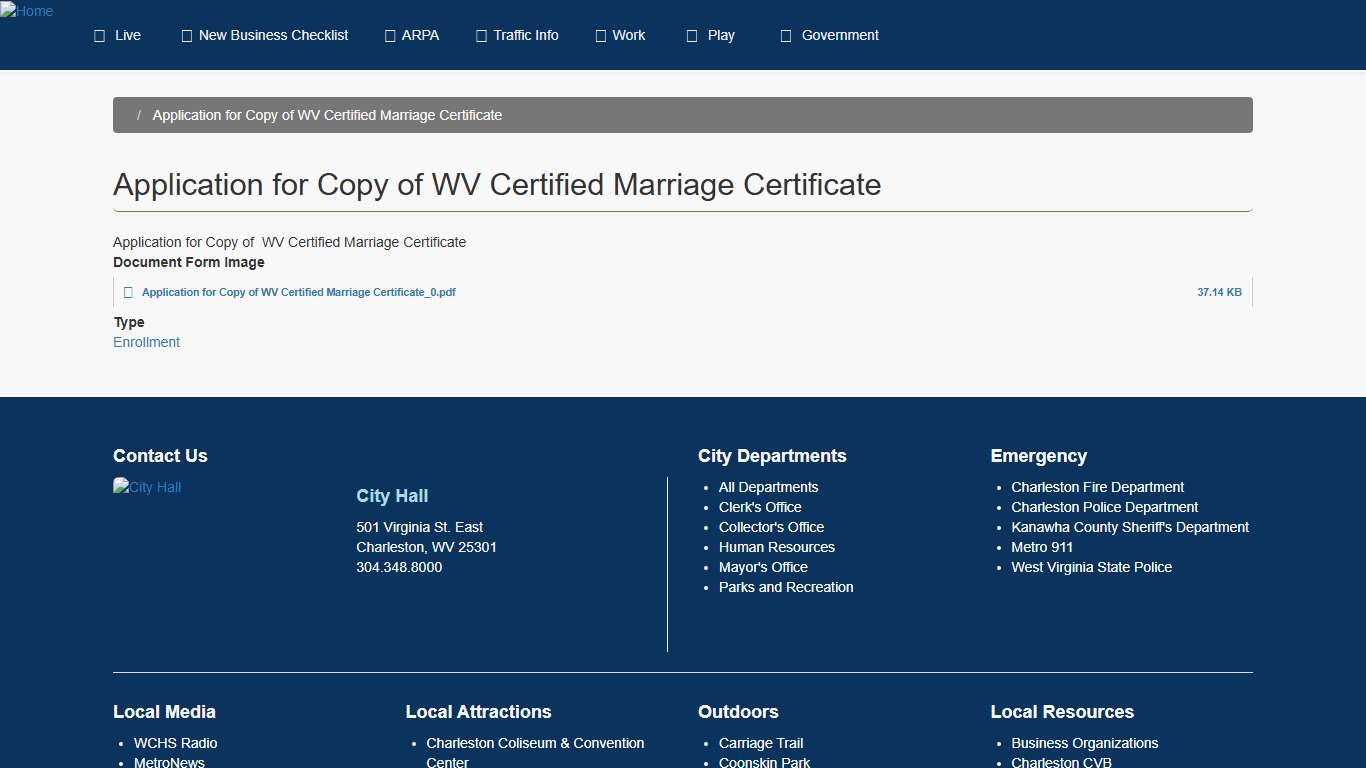The image size is (1366, 768).
Task: Visit the Charleston Fire Department link
Action: pyautogui.click(x=1097, y=487)
